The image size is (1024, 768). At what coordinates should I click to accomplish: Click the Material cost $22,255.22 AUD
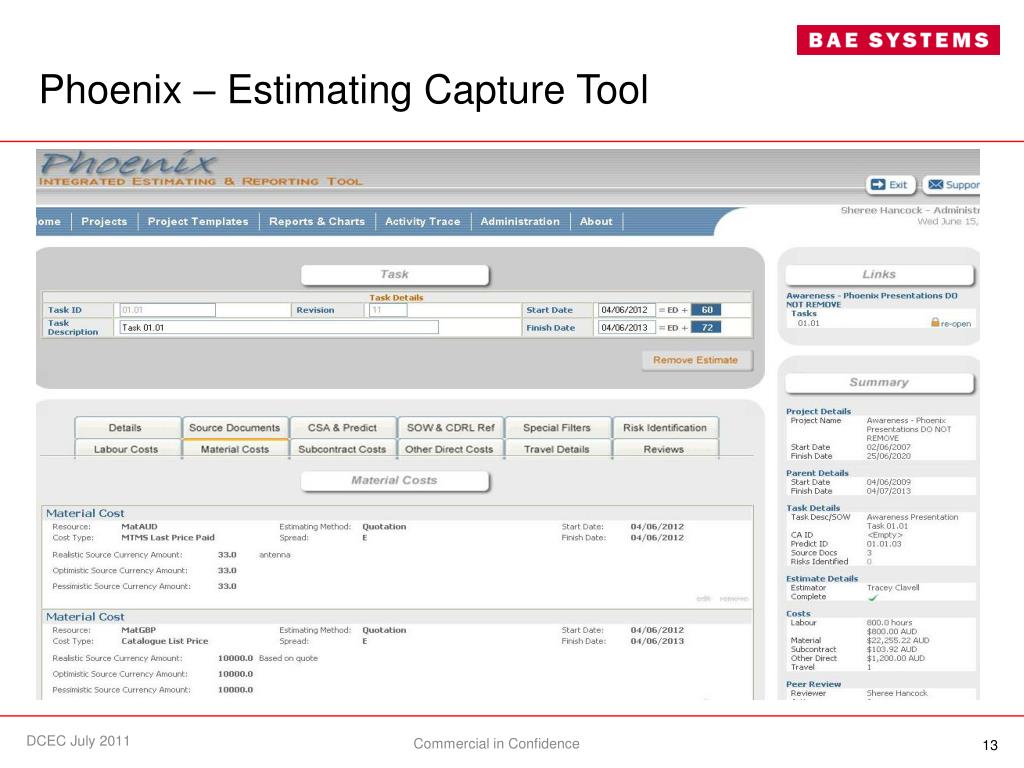898,641
